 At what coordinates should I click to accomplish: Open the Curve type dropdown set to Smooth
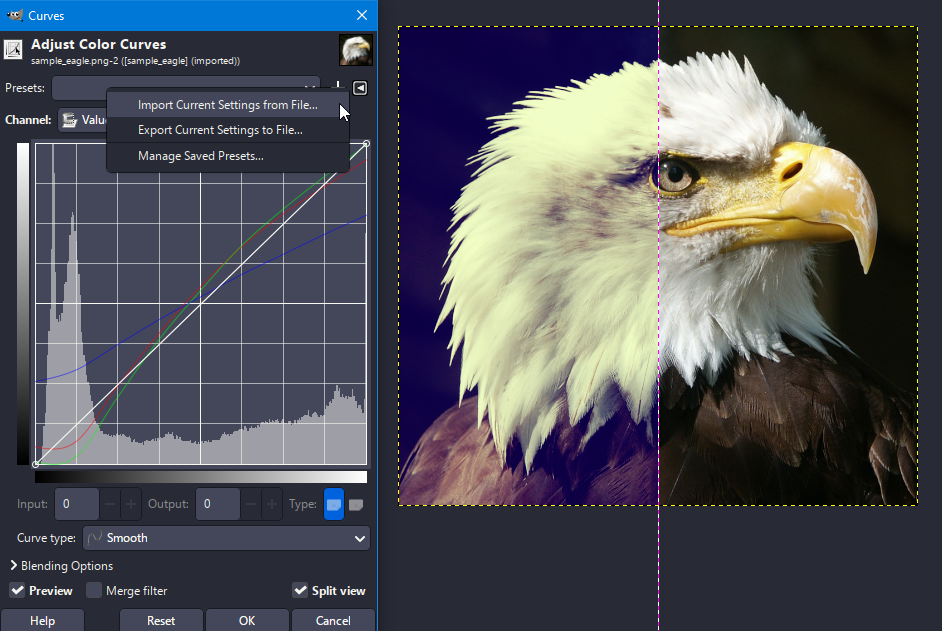[x=226, y=538]
